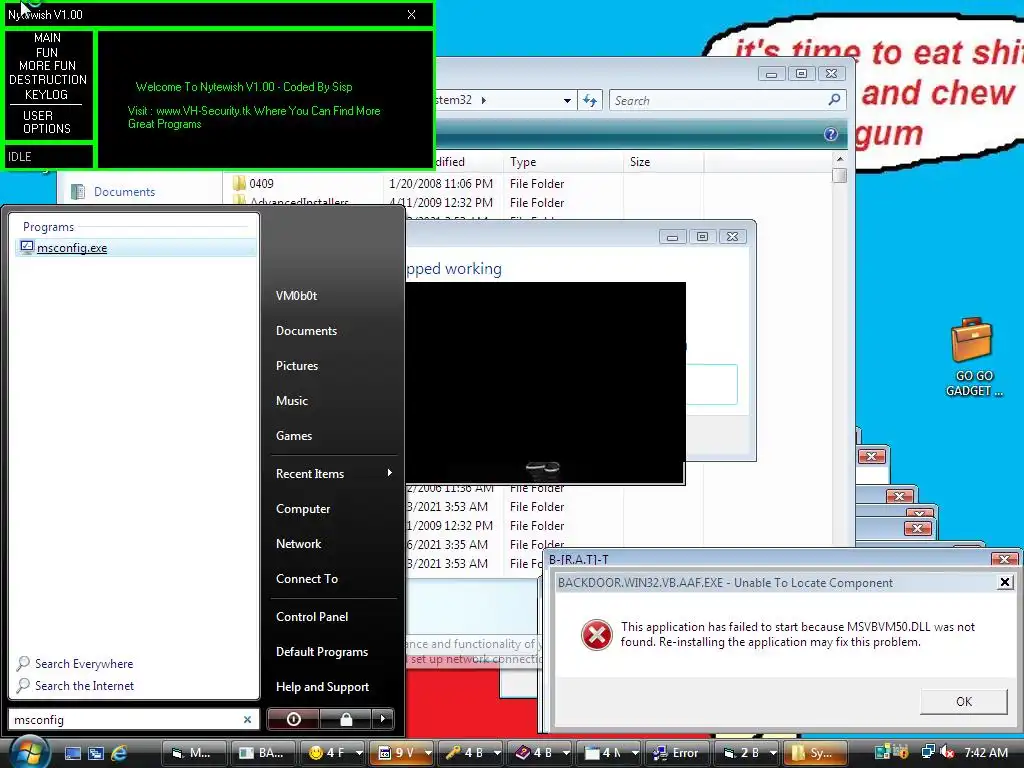The image size is (1024, 768).
Task: Open Music from Start menu
Action: (291, 401)
